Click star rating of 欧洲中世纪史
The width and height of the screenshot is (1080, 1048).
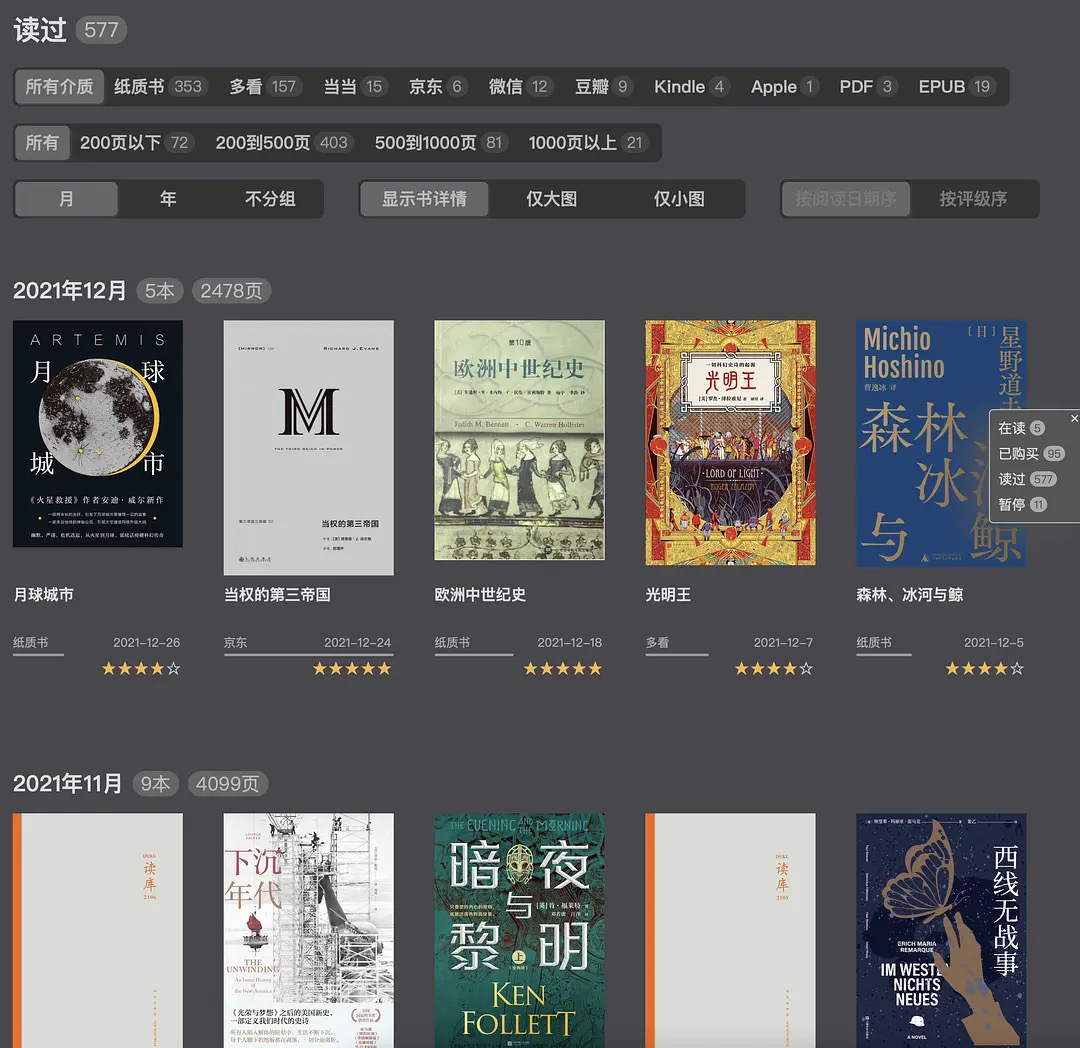(563, 669)
